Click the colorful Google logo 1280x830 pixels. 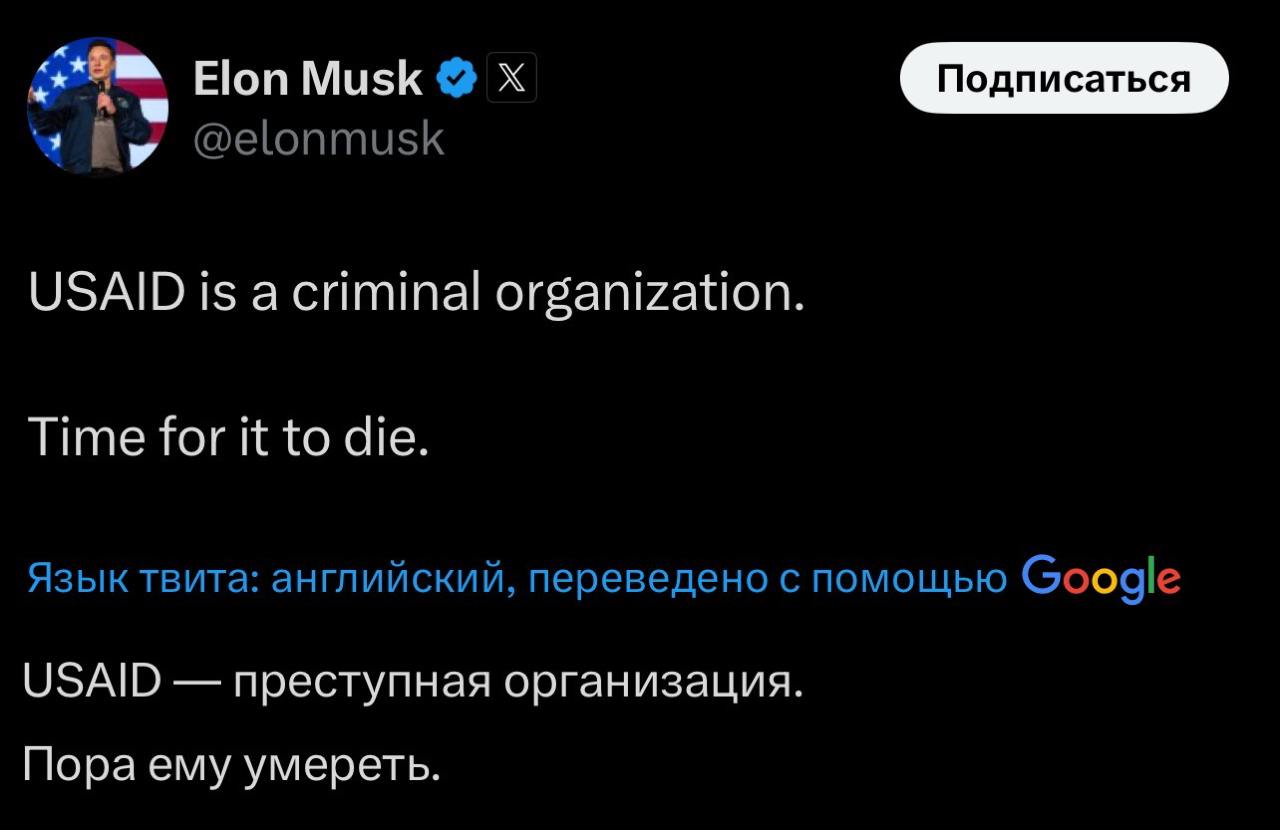[1101, 577]
